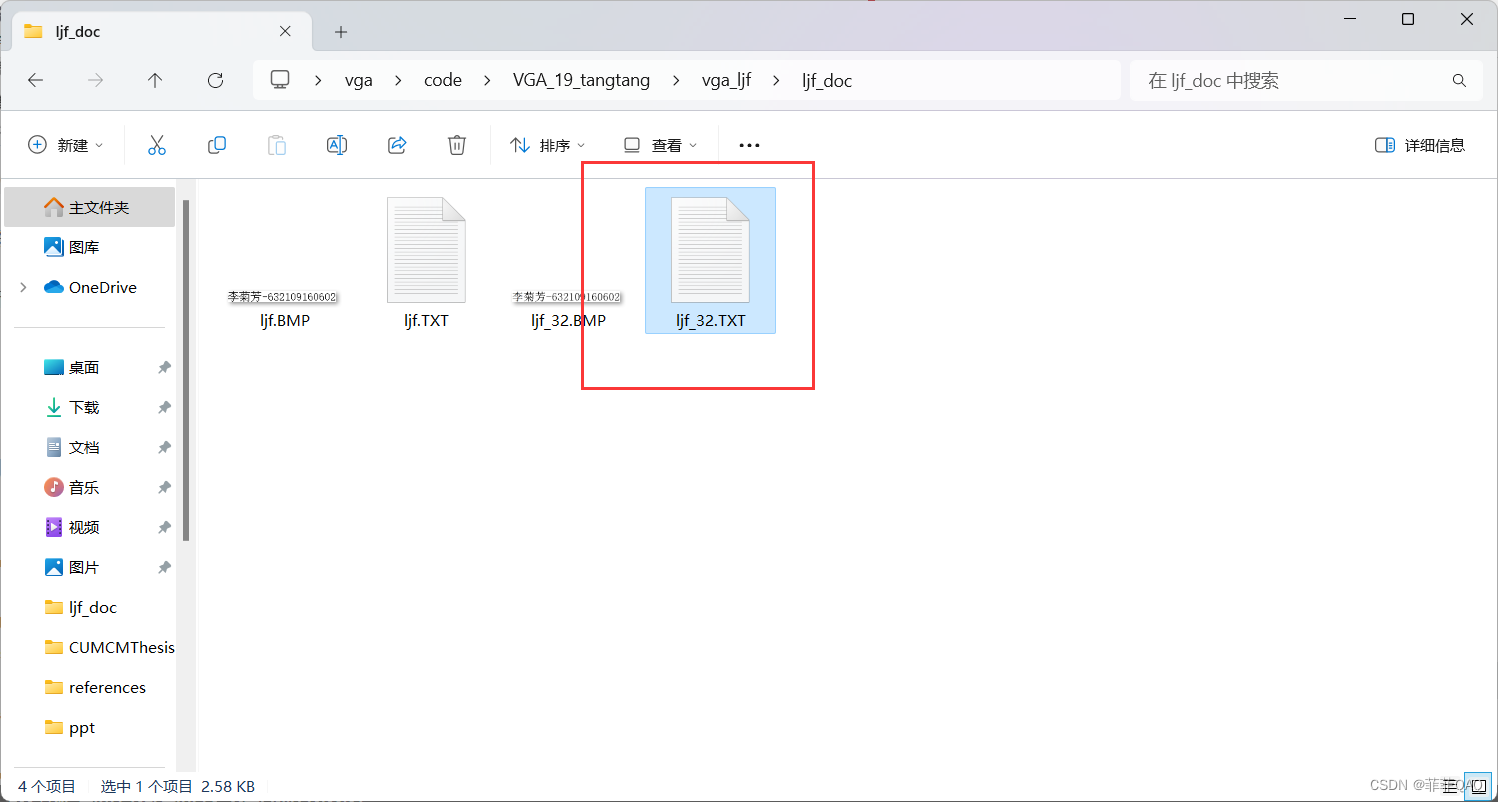Go forward with the right arrow
The image size is (1498, 802).
click(x=96, y=81)
